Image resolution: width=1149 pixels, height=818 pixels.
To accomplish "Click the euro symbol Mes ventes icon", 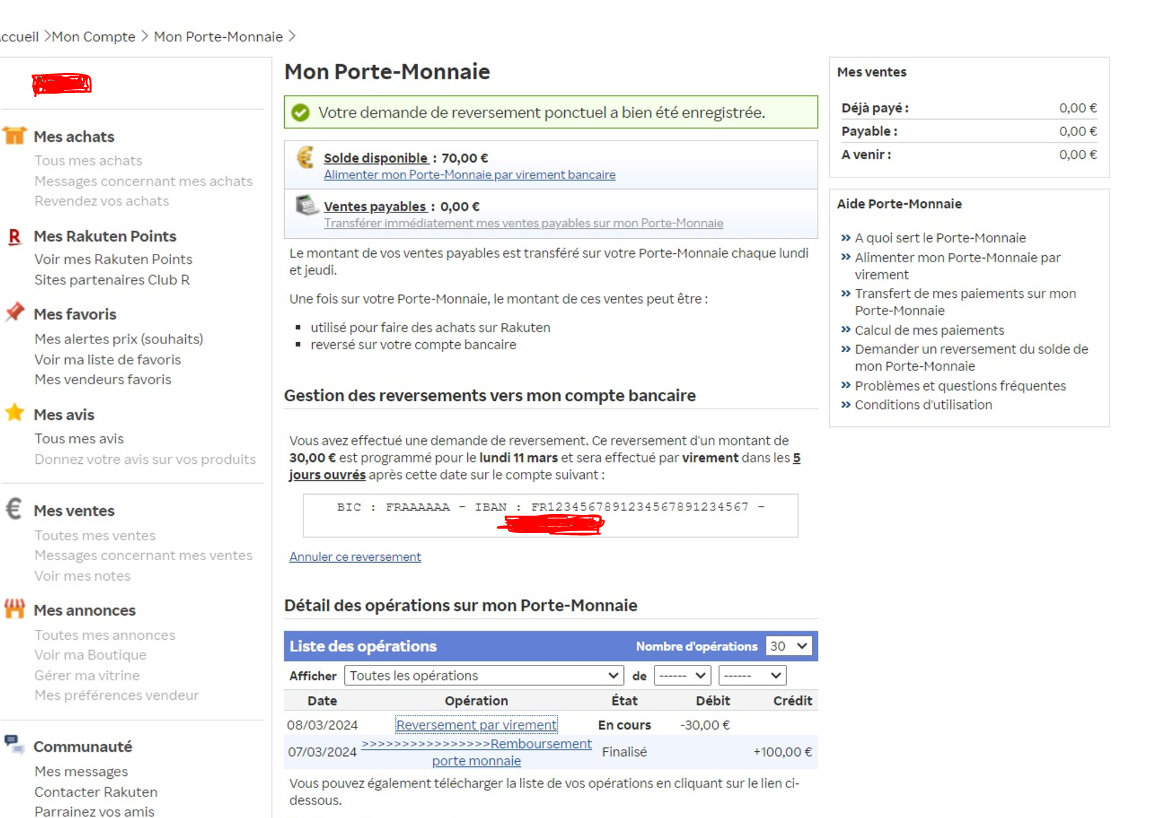I will click(14, 509).
